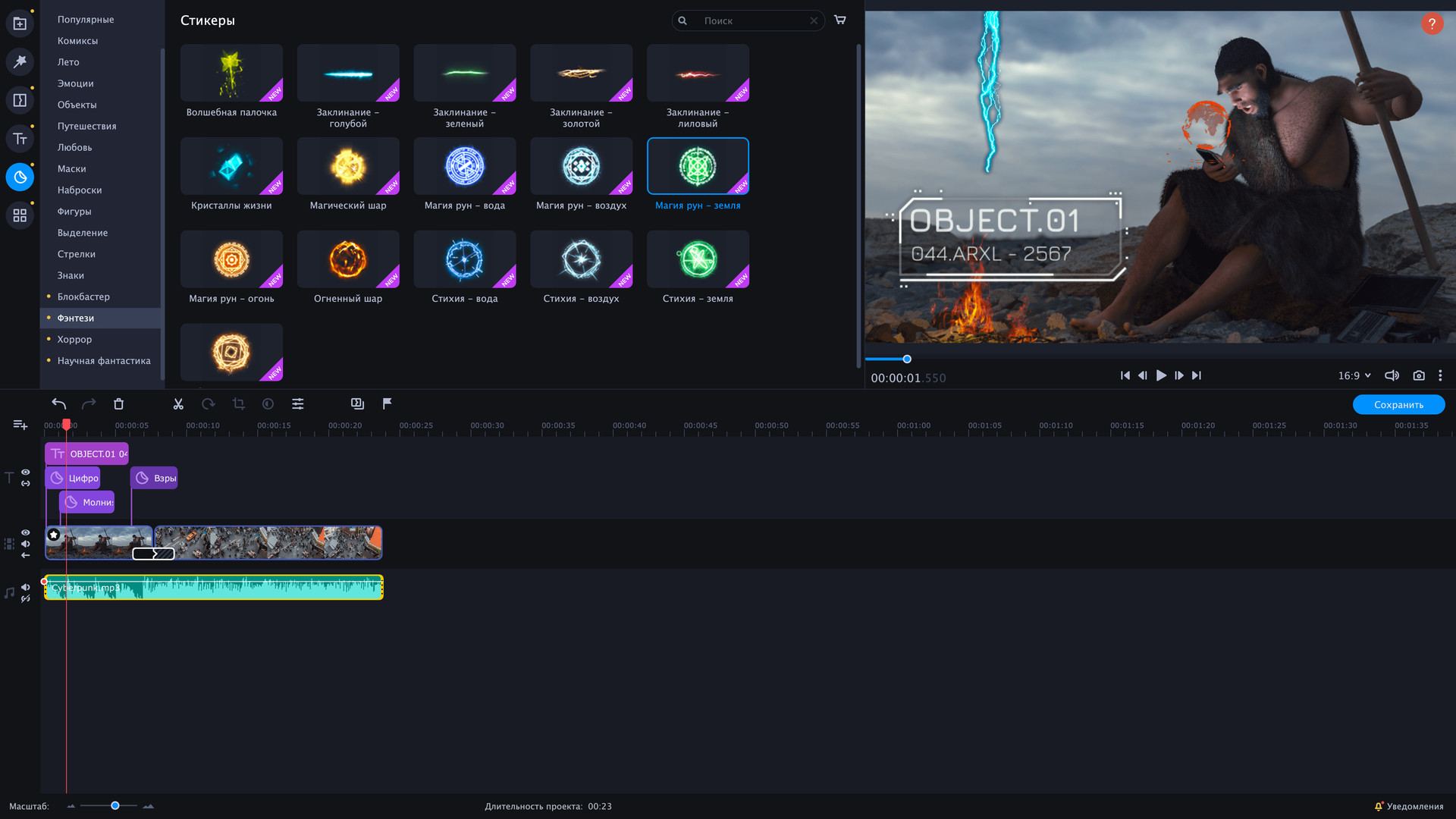Image resolution: width=1456 pixels, height=819 pixels.
Task: Click the flag marker icon in toolbar
Action: [387, 403]
